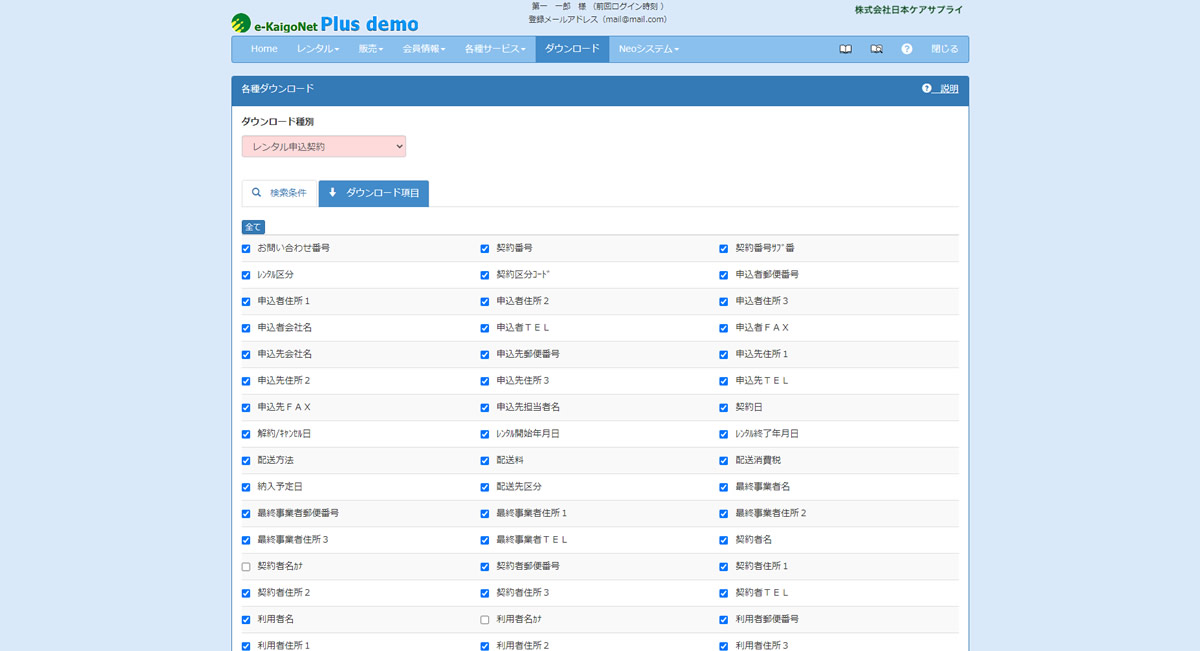
Task: Expand the Neoシステム menu
Action: [x=649, y=49]
